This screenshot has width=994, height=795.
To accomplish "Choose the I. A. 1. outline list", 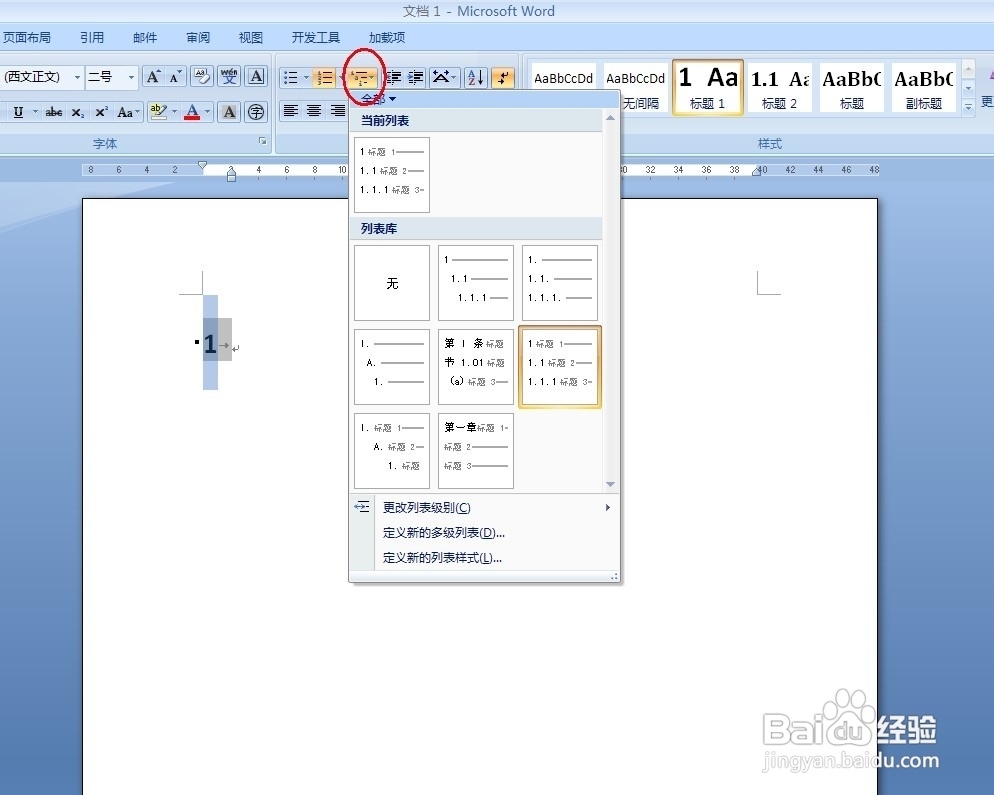I will (x=392, y=367).
